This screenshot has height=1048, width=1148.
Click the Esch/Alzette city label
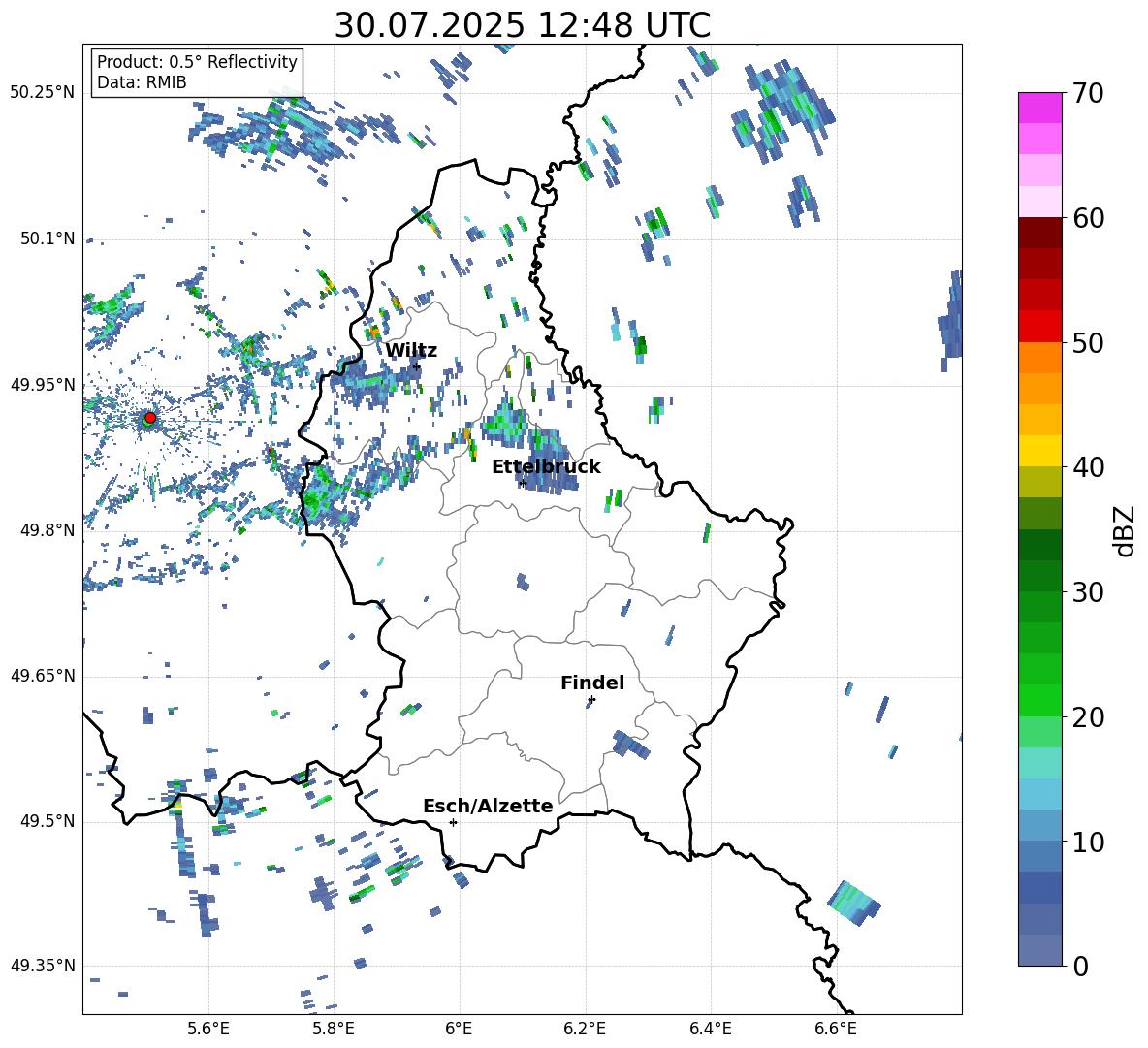click(x=488, y=806)
